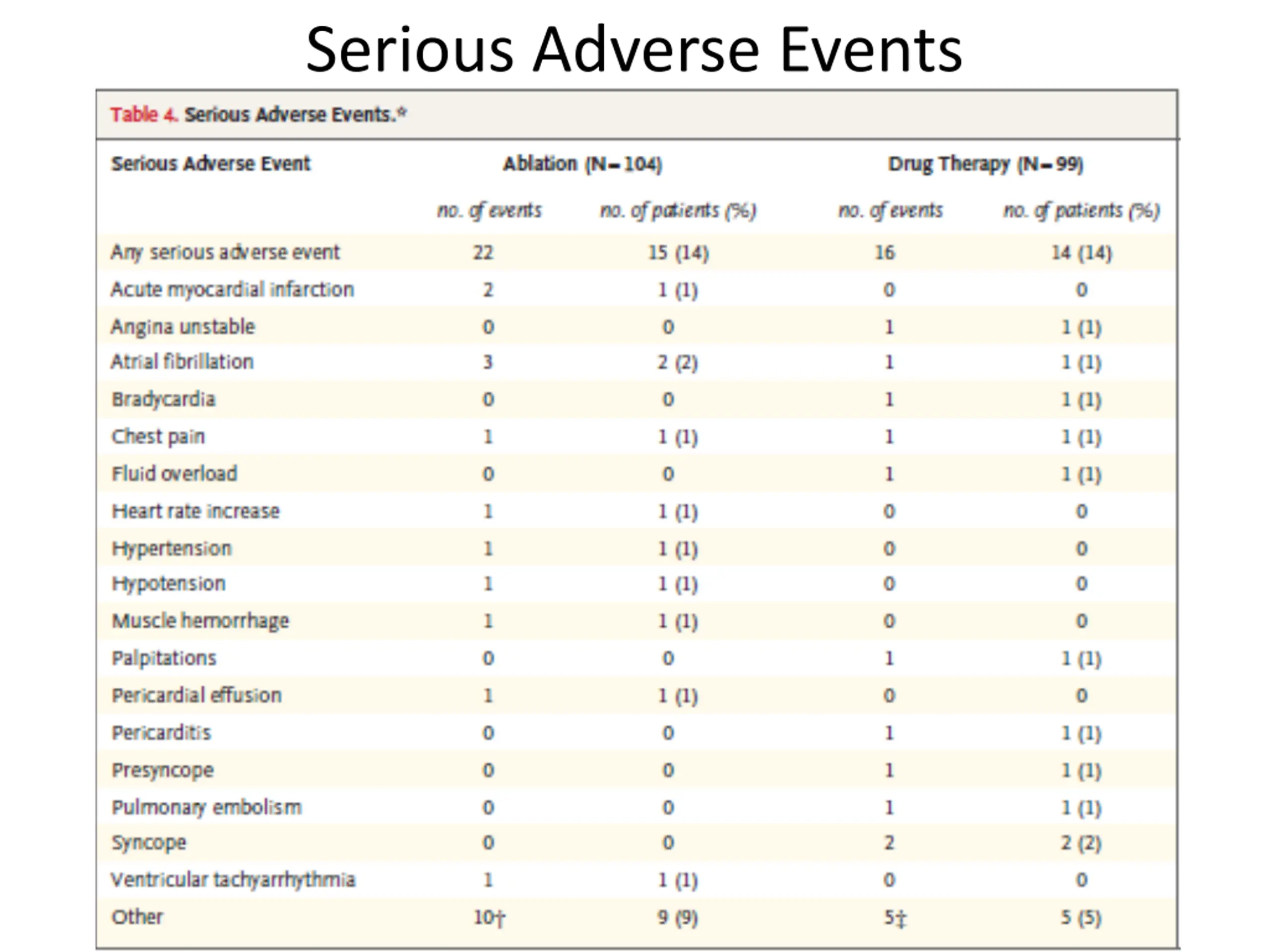Click the Heart rate increase row label

tap(196, 511)
